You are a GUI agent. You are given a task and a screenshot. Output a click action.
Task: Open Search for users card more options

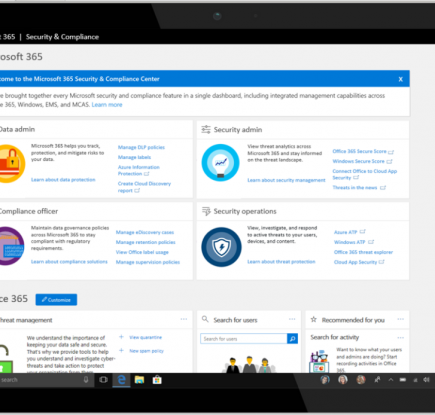pos(292,319)
